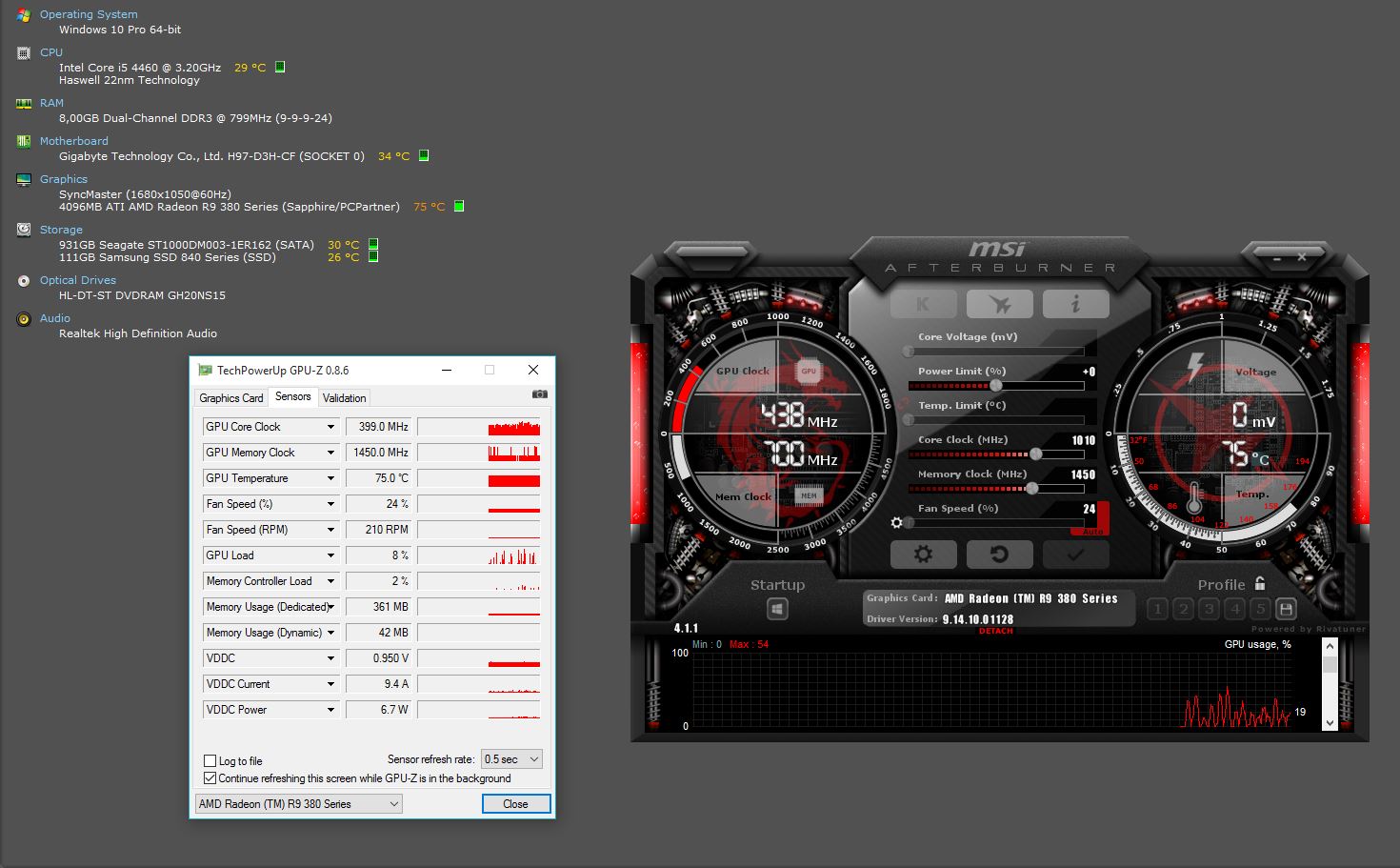Open the GPU Load sensor dropdown
Viewport: 1400px width, 868px height.
point(330,555)
